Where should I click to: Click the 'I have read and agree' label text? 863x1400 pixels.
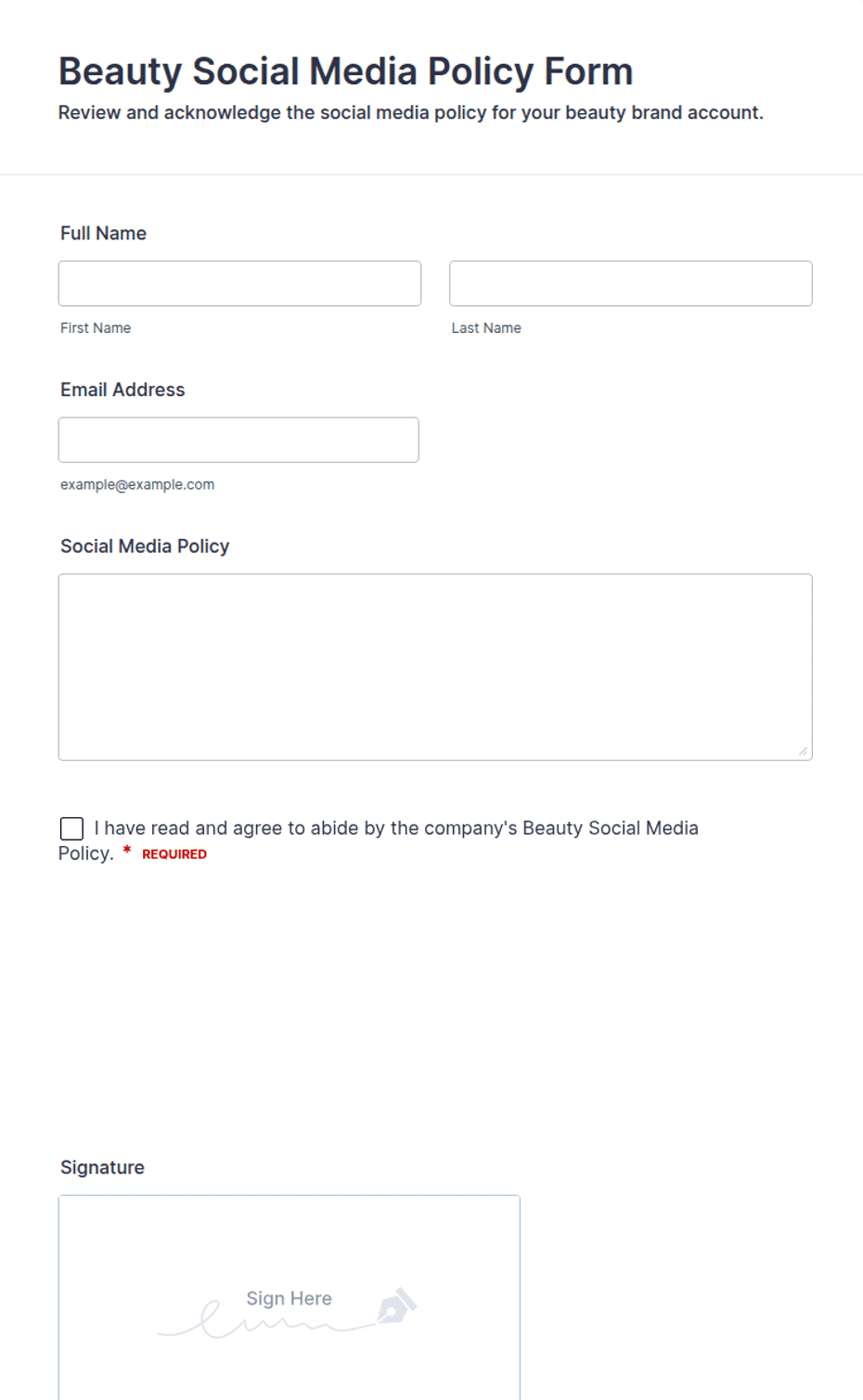tap(379, 841)
